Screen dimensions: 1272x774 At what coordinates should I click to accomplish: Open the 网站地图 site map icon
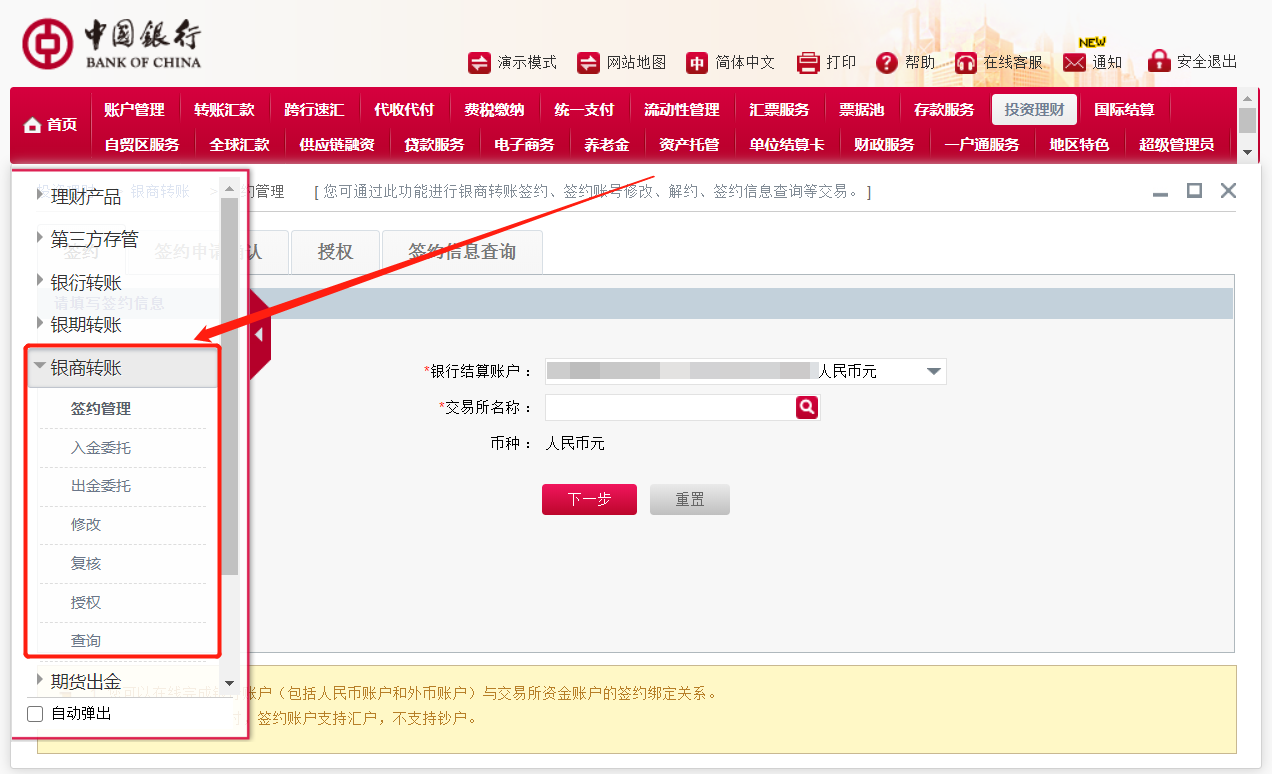tap(588, 62)
